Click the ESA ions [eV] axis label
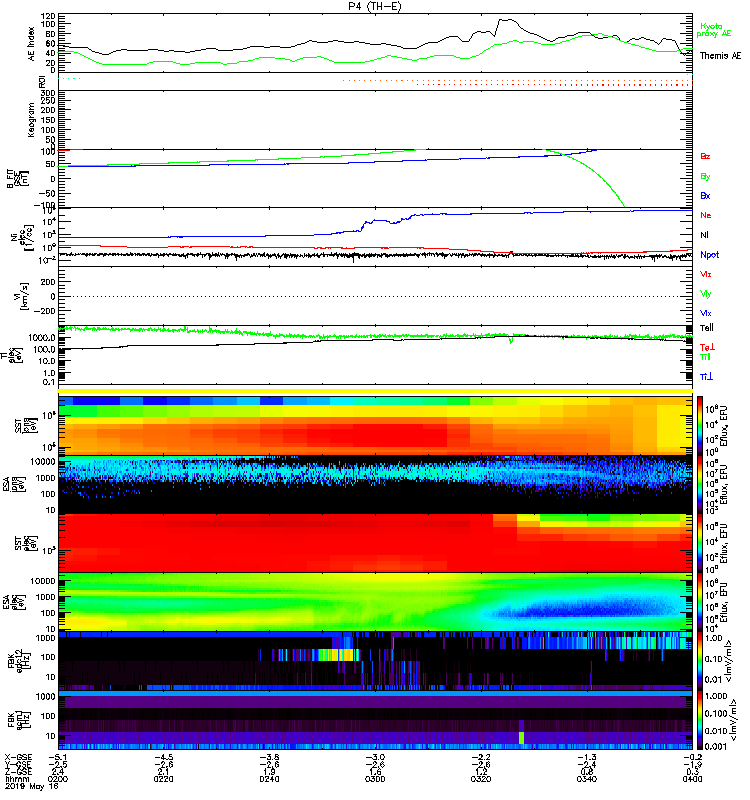Image resolution: width=750 pixels, height=800 pixels. 12,484
